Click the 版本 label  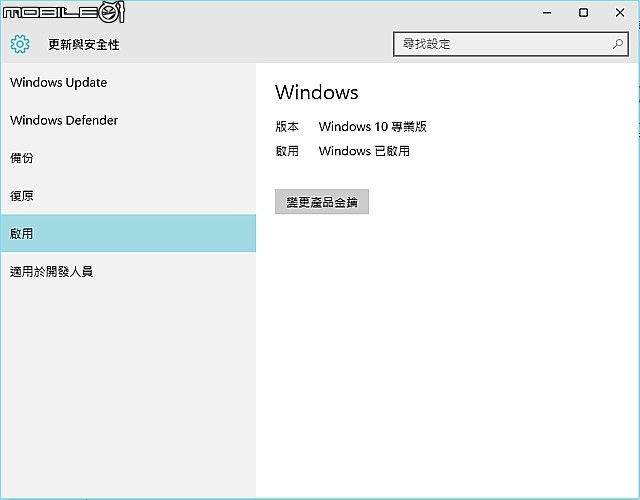(287, 127)
